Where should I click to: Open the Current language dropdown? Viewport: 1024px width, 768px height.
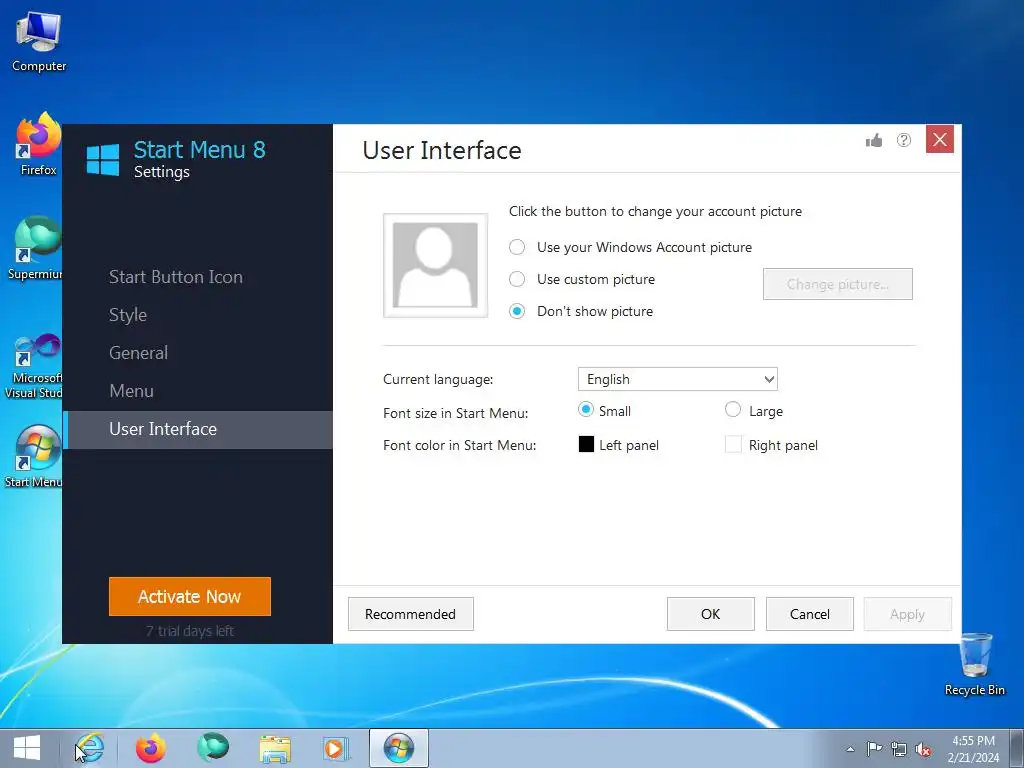coord(678,379)
